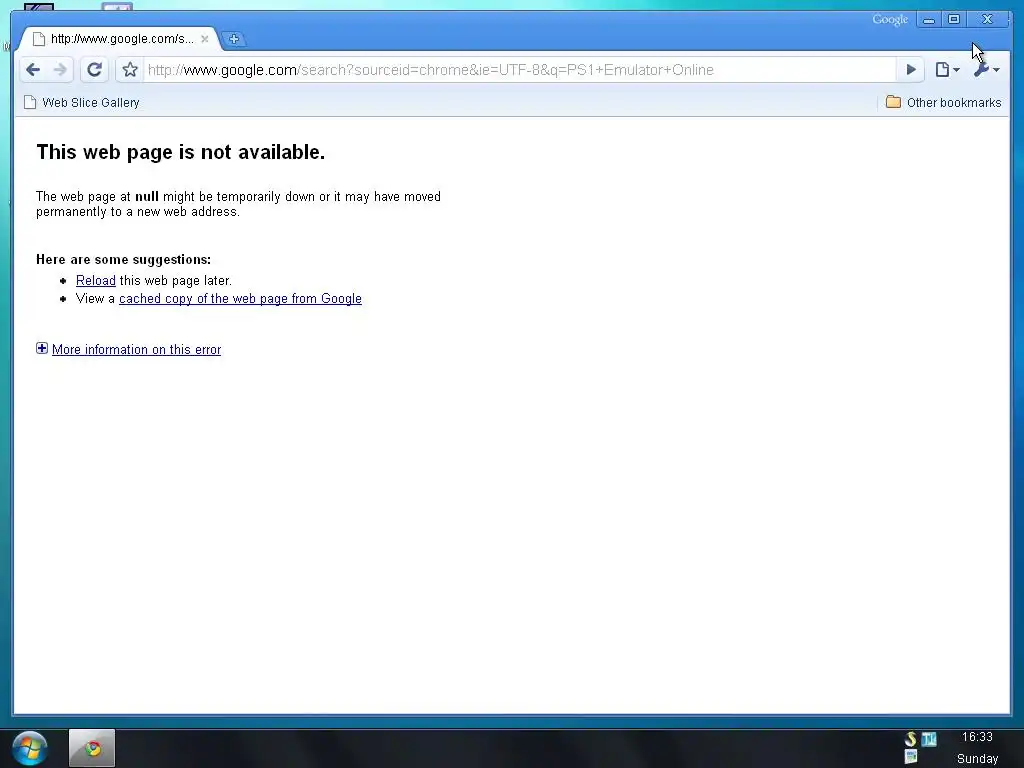Go back with the back arrow button
This screenshot has width=1024, height=768.
click(33, 70)
